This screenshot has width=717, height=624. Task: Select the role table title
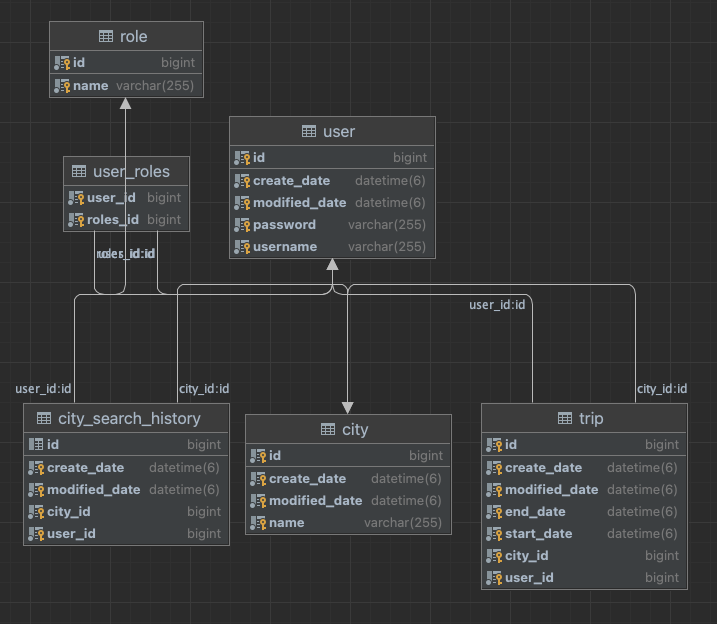[134, 37]
